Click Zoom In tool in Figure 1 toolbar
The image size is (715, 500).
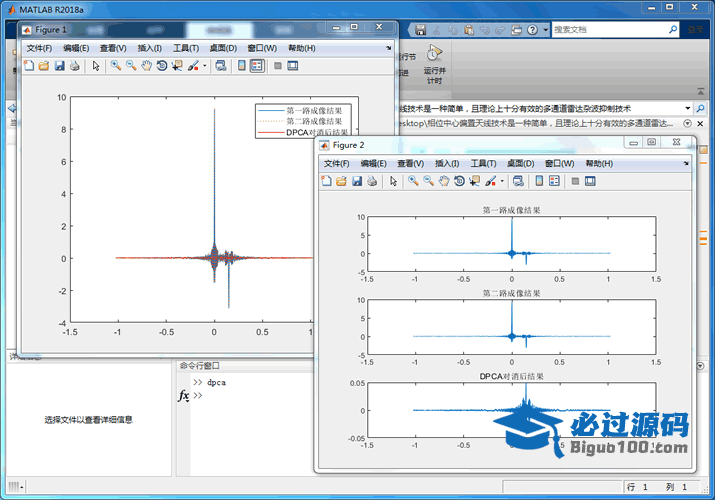116,66
